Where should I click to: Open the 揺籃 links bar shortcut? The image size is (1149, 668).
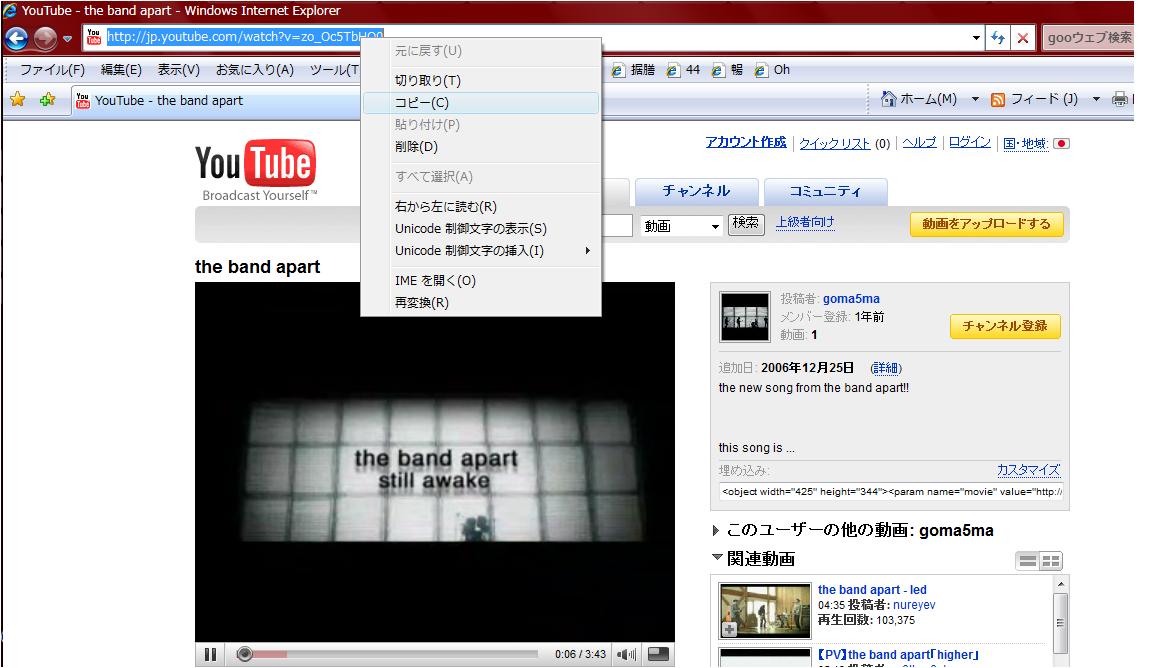[634, 70]
